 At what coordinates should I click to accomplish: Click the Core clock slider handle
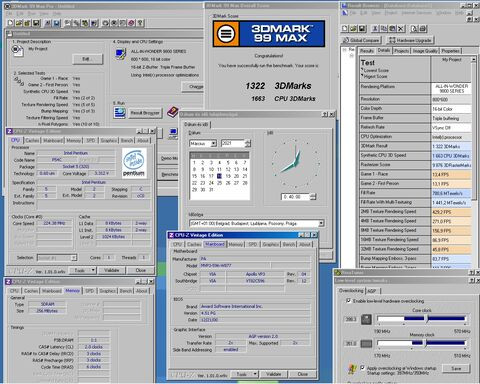(x=426, y=318)
